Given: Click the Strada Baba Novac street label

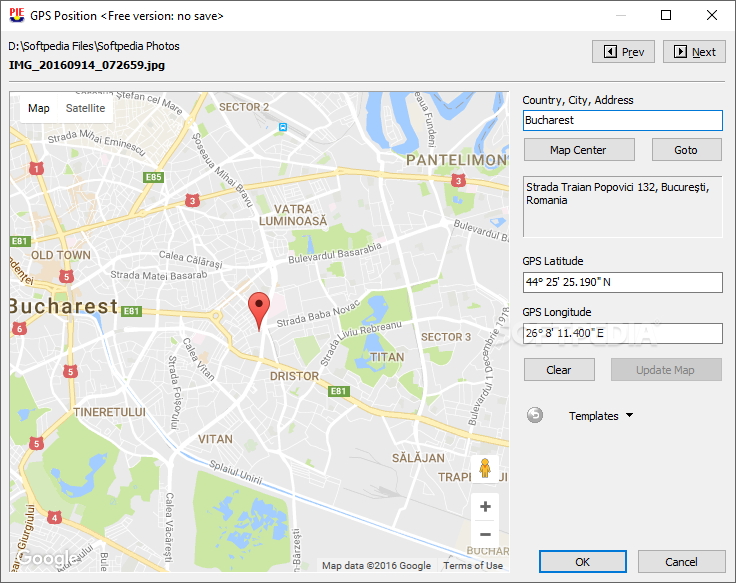Looking at the screenshot, I should (318, 314).
